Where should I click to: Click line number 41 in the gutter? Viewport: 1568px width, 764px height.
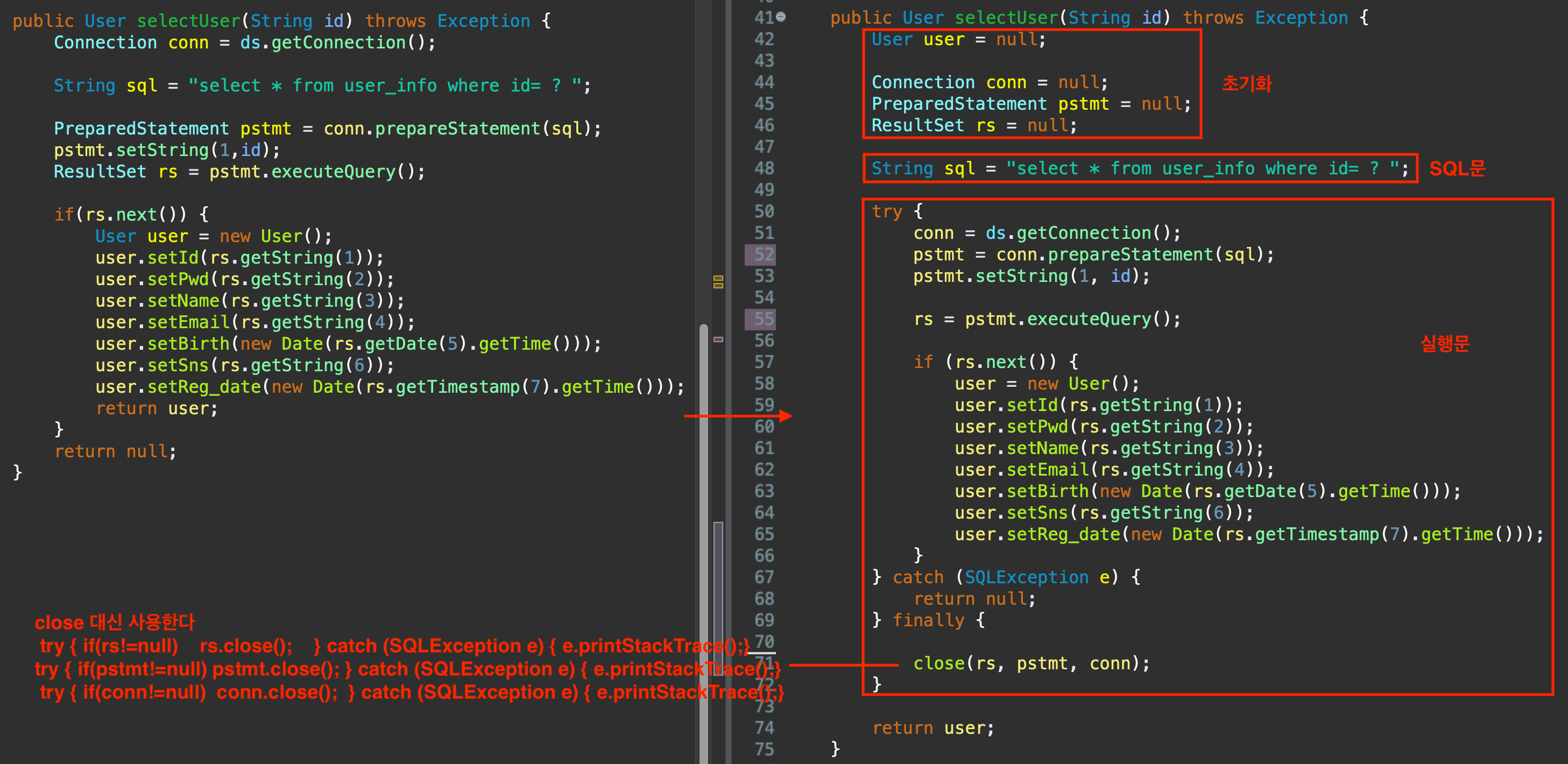(x=764, y=18)
